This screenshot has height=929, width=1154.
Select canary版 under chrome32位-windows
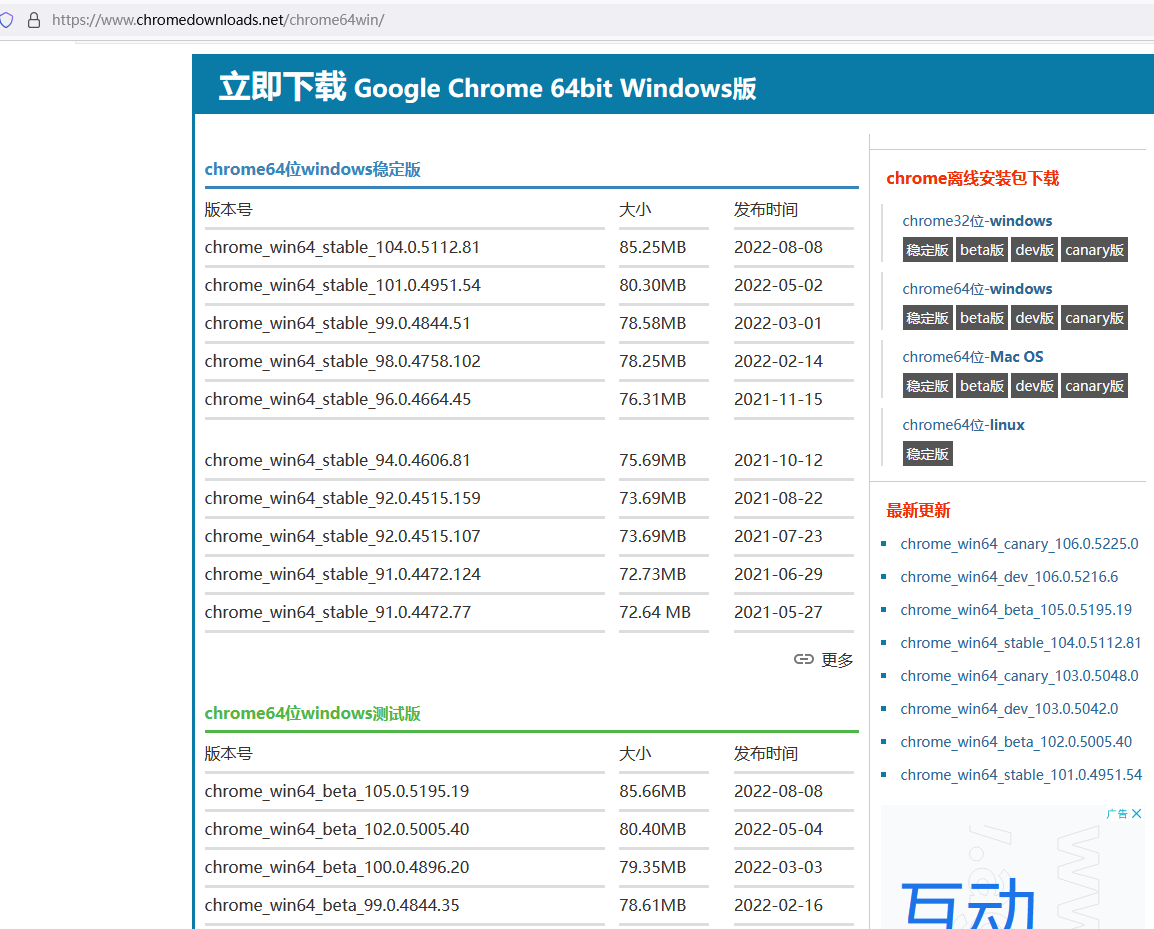pyautogui.click(x=1094, y=250)
